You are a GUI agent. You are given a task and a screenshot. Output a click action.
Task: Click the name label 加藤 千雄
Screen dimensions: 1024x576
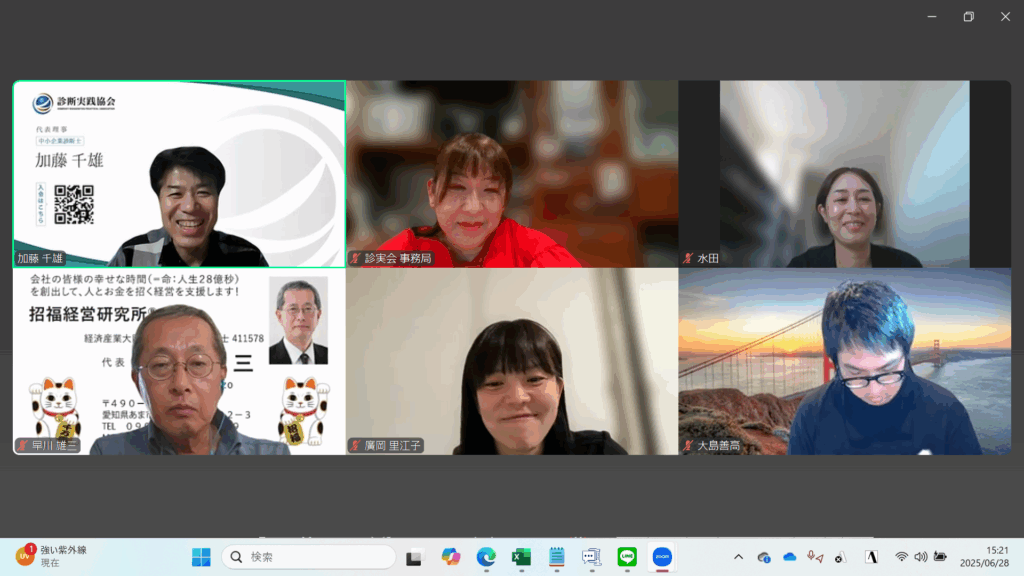point(40,259)
